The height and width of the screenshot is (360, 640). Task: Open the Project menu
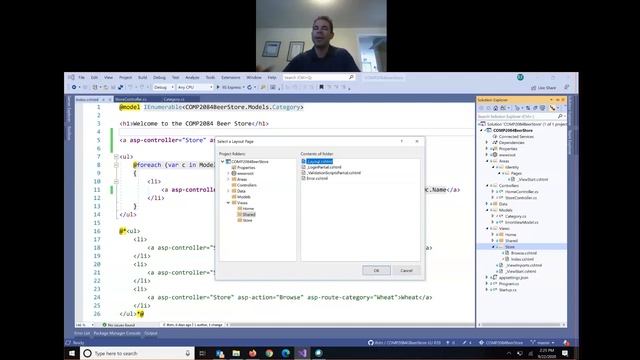[125, 77]
